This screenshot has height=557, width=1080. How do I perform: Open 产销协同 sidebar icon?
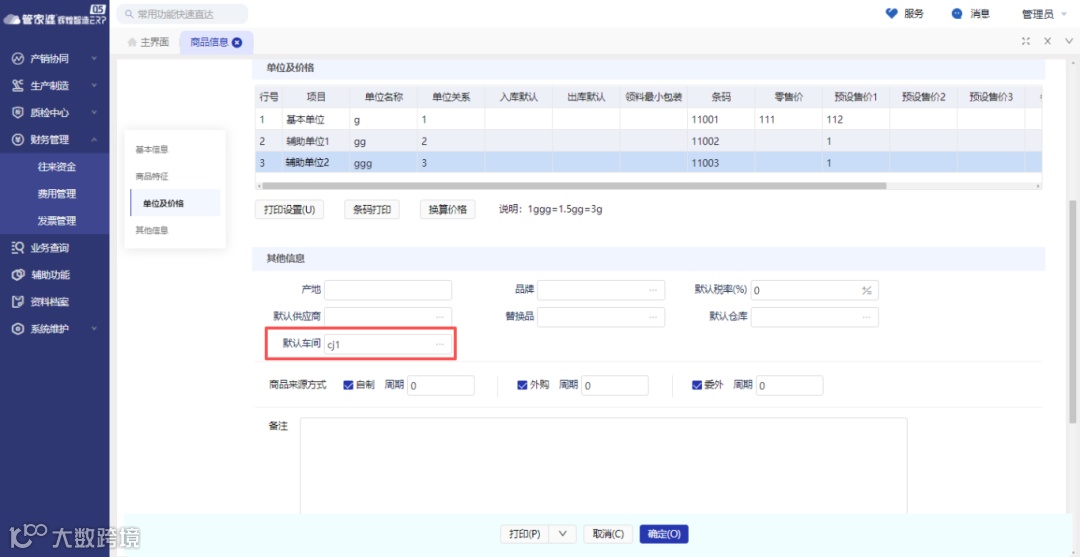[x=19, y=59]
